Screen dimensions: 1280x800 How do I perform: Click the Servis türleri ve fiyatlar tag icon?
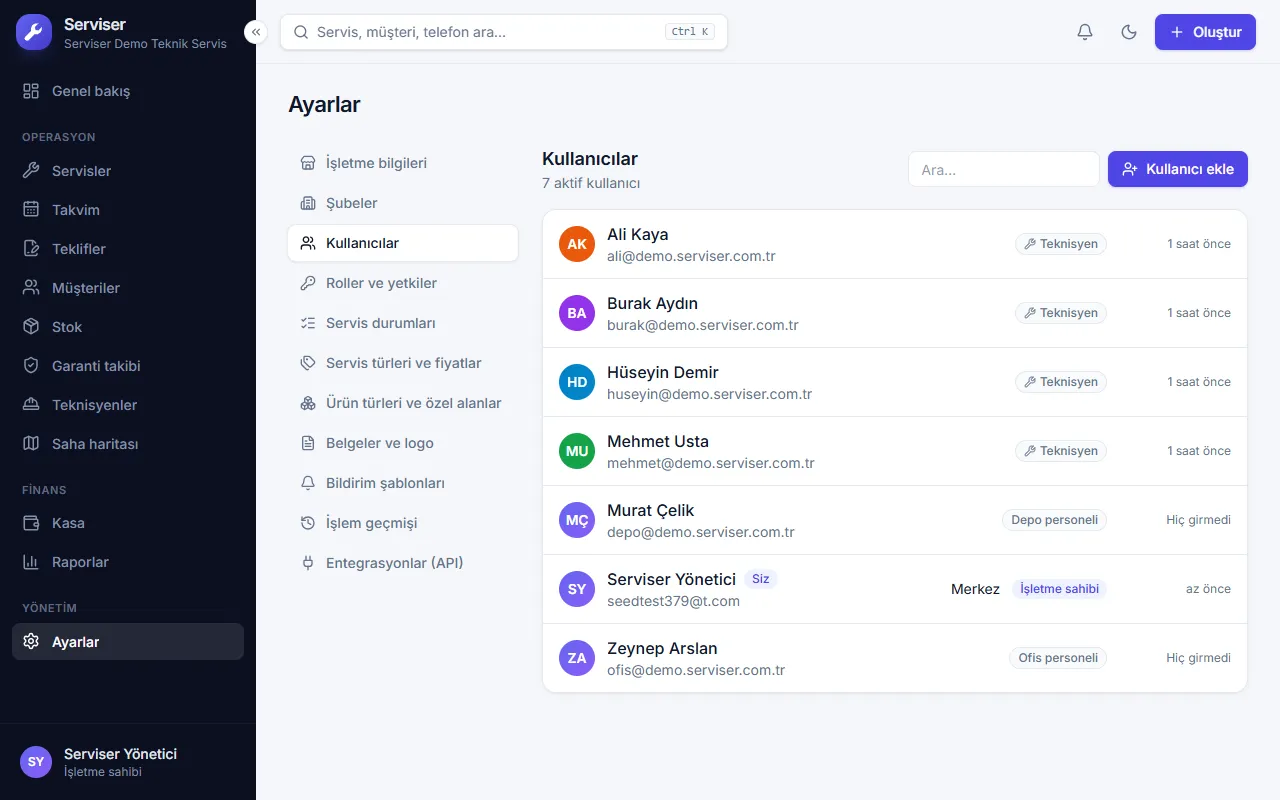click(308, 363)
